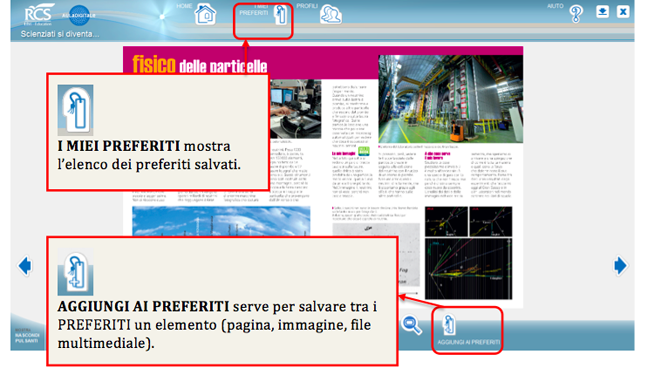Click the Aula Digitale round logo
This screenshot has width=655, height=375.
79,15
